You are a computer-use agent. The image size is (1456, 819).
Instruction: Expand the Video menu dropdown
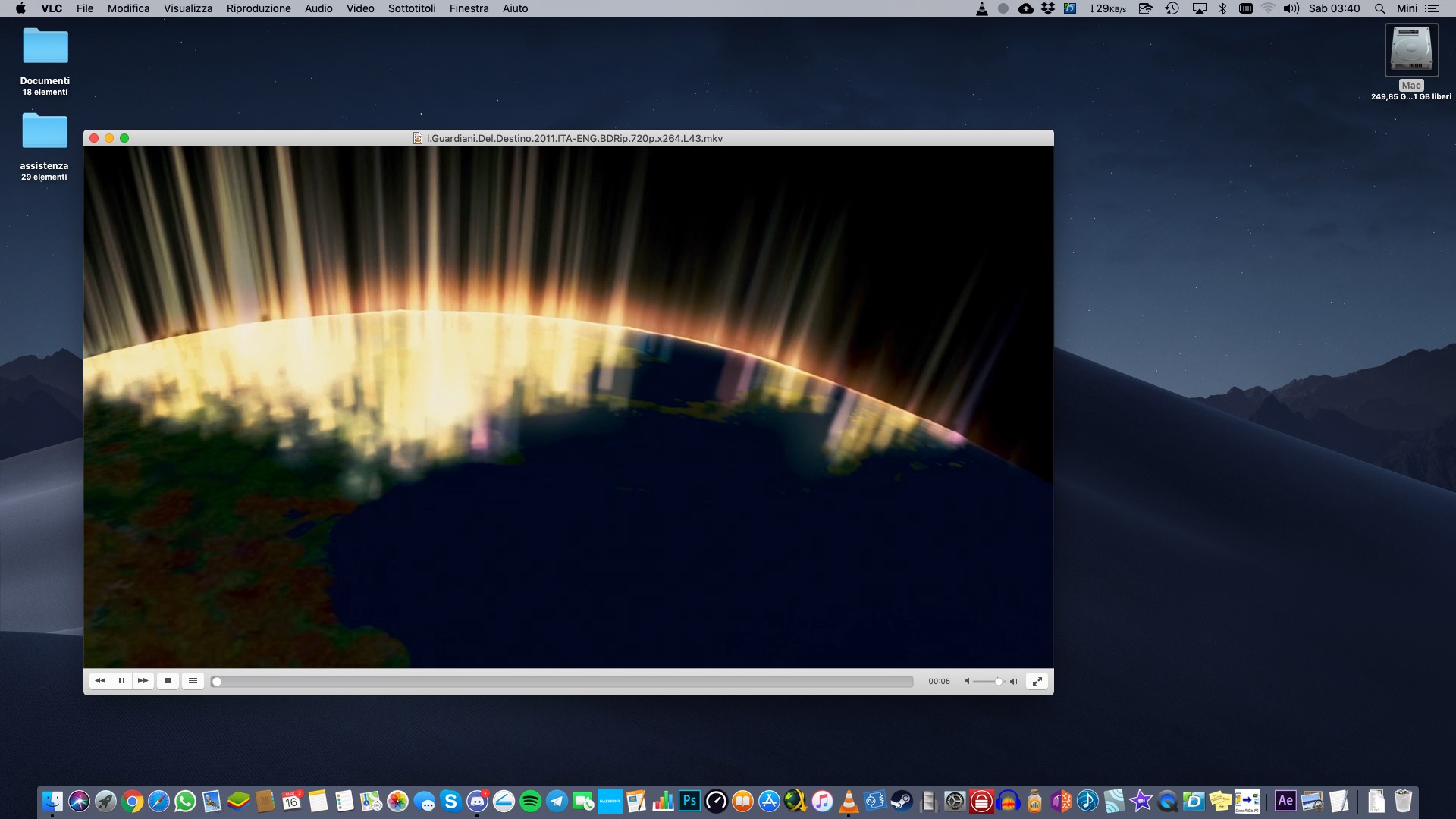coord(360,8)
